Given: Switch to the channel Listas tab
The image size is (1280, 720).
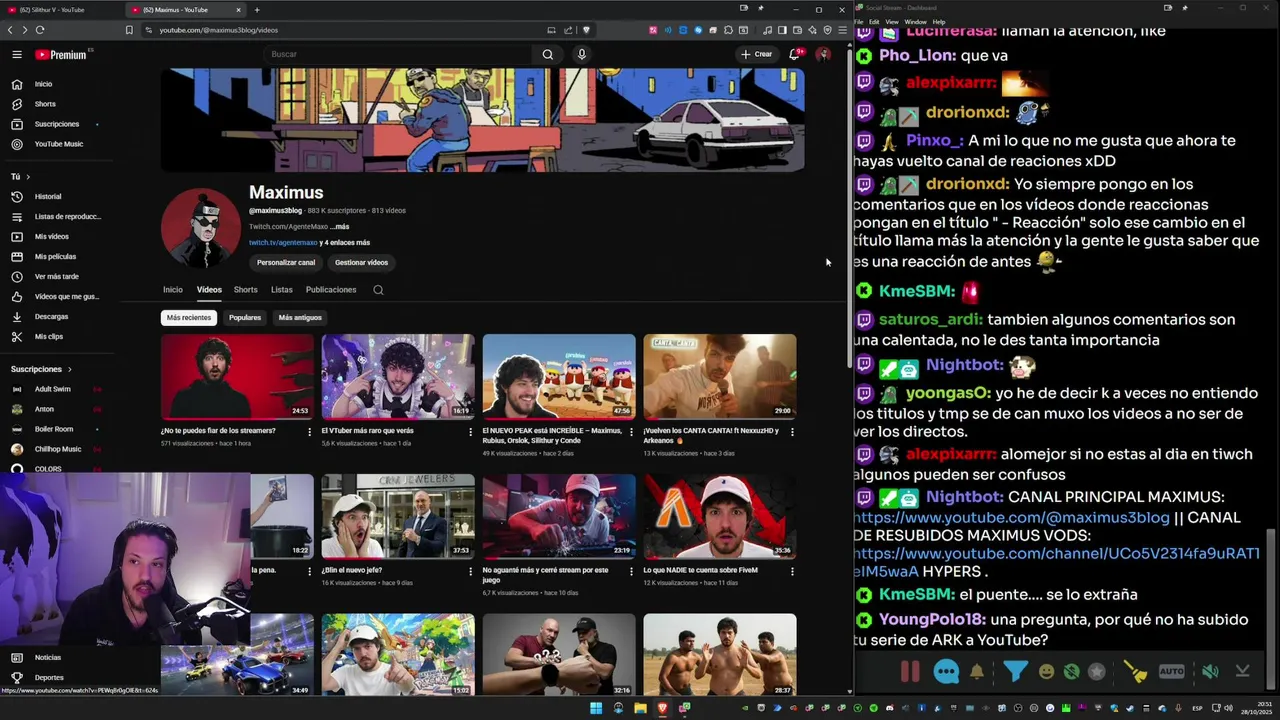Looking at the screenshot, I should (x=282, y=290).
